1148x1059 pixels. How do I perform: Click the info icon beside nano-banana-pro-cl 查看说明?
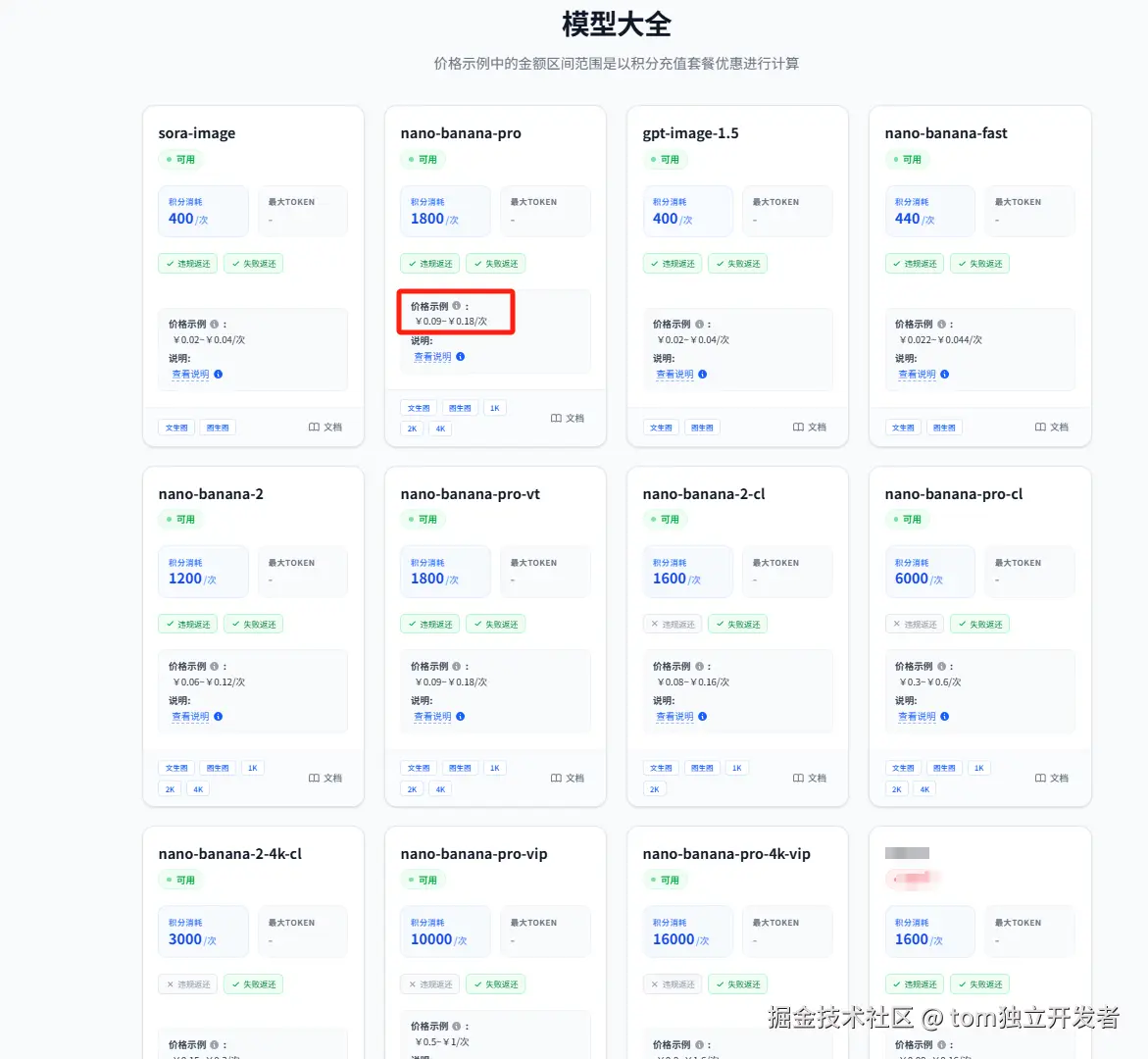pyautogui.click(x=944, y=716)
